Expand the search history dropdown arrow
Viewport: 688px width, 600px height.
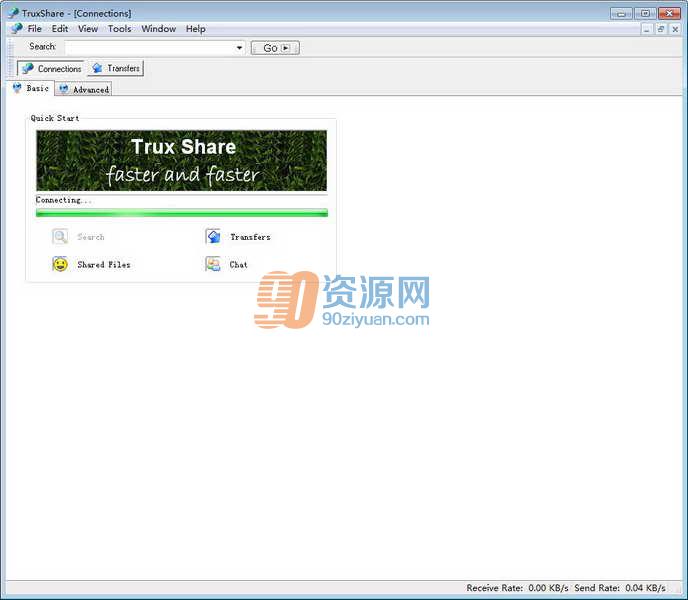240,47
